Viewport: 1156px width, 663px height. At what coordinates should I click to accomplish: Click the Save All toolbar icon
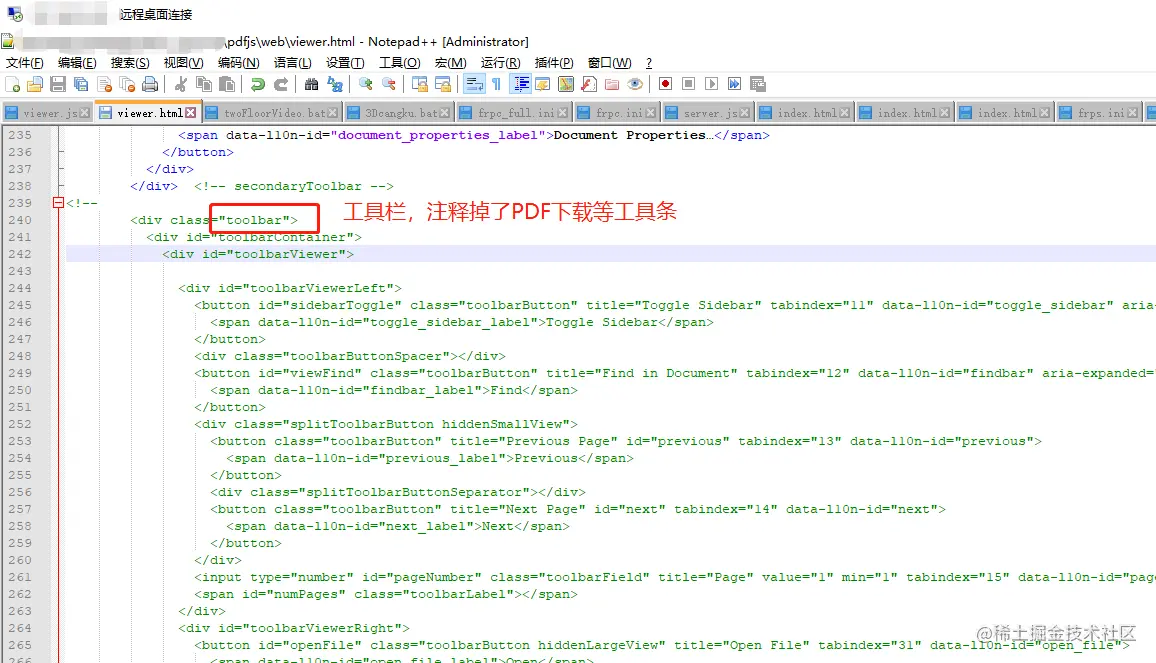pyautogui.click(x=81, y=84)
